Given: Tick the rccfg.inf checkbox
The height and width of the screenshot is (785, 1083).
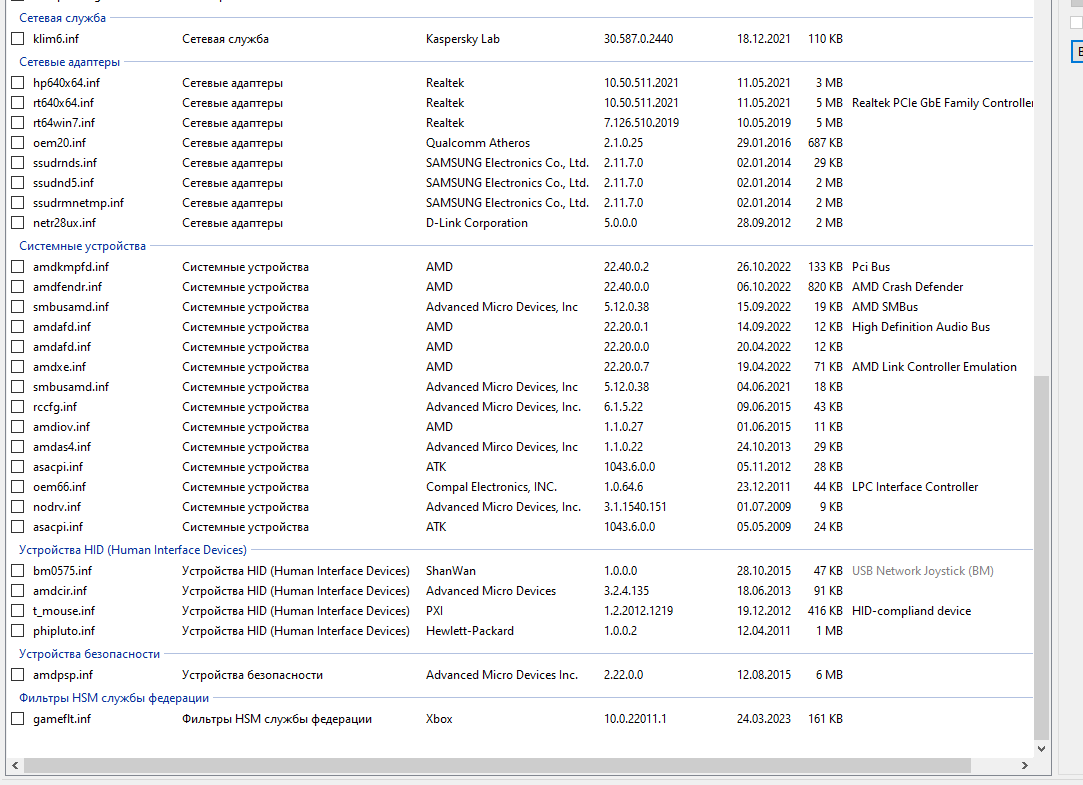Looking at the screenshot, I should point(18,407).
